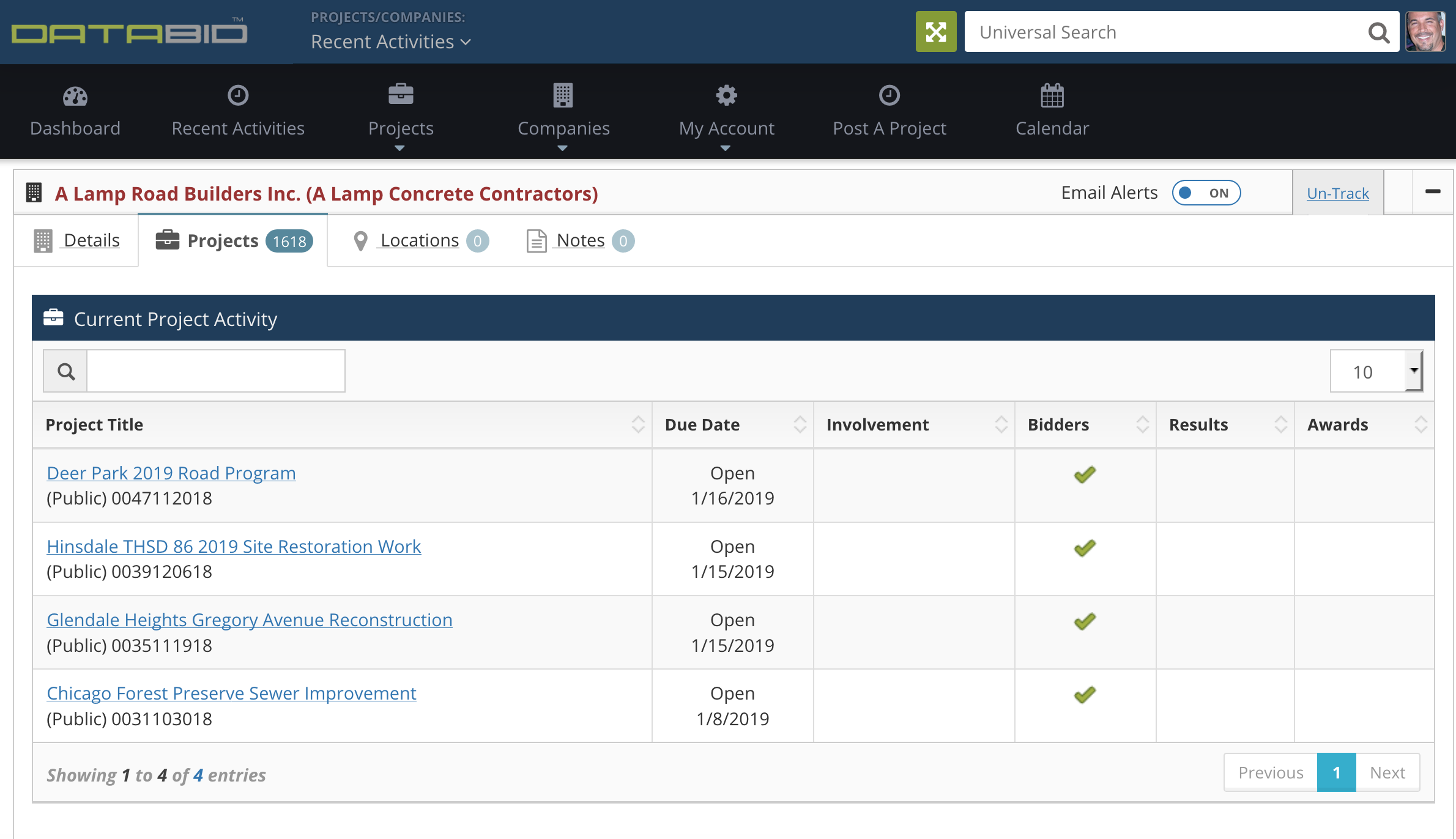Click the Previous pagination button
Image resolution: width=1456 pixels, height=839 pixels.
click(x=1271, y=772)
